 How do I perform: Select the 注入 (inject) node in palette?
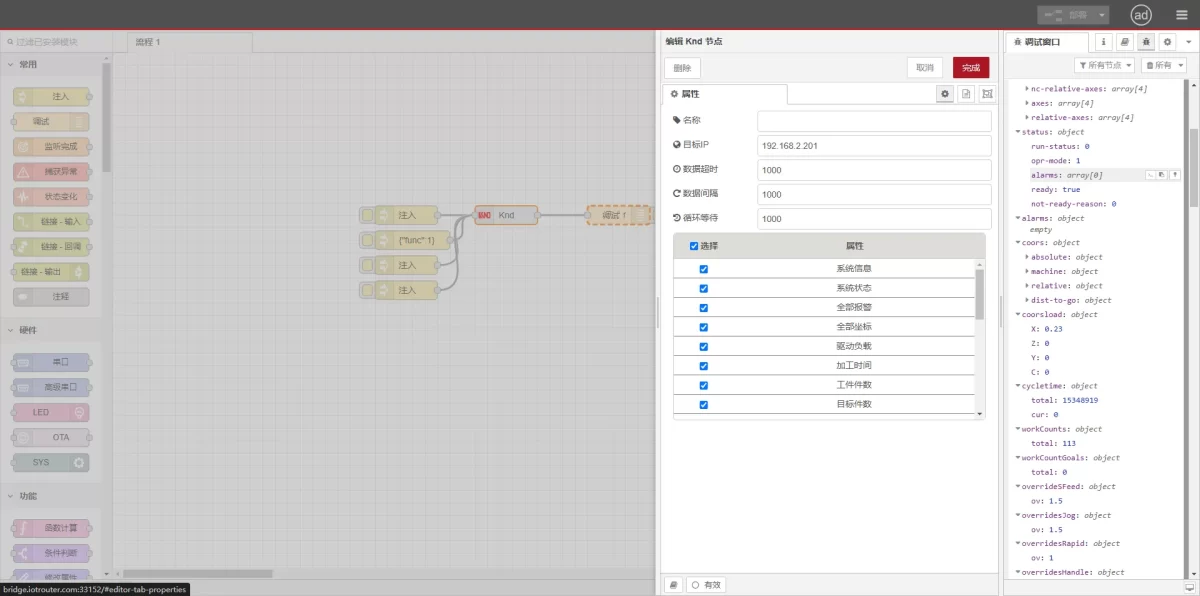tap(49, 96)
